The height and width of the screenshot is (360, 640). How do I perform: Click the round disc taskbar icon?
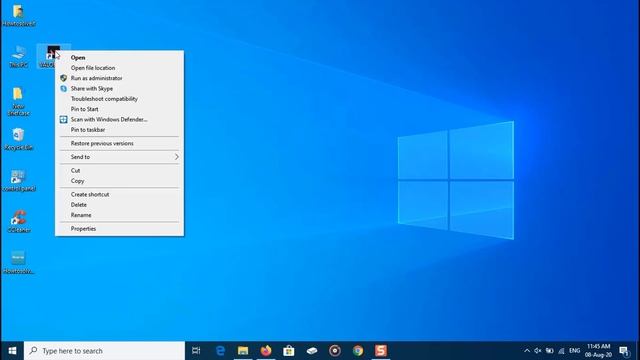pyautogui.click(x=335, y=351)
